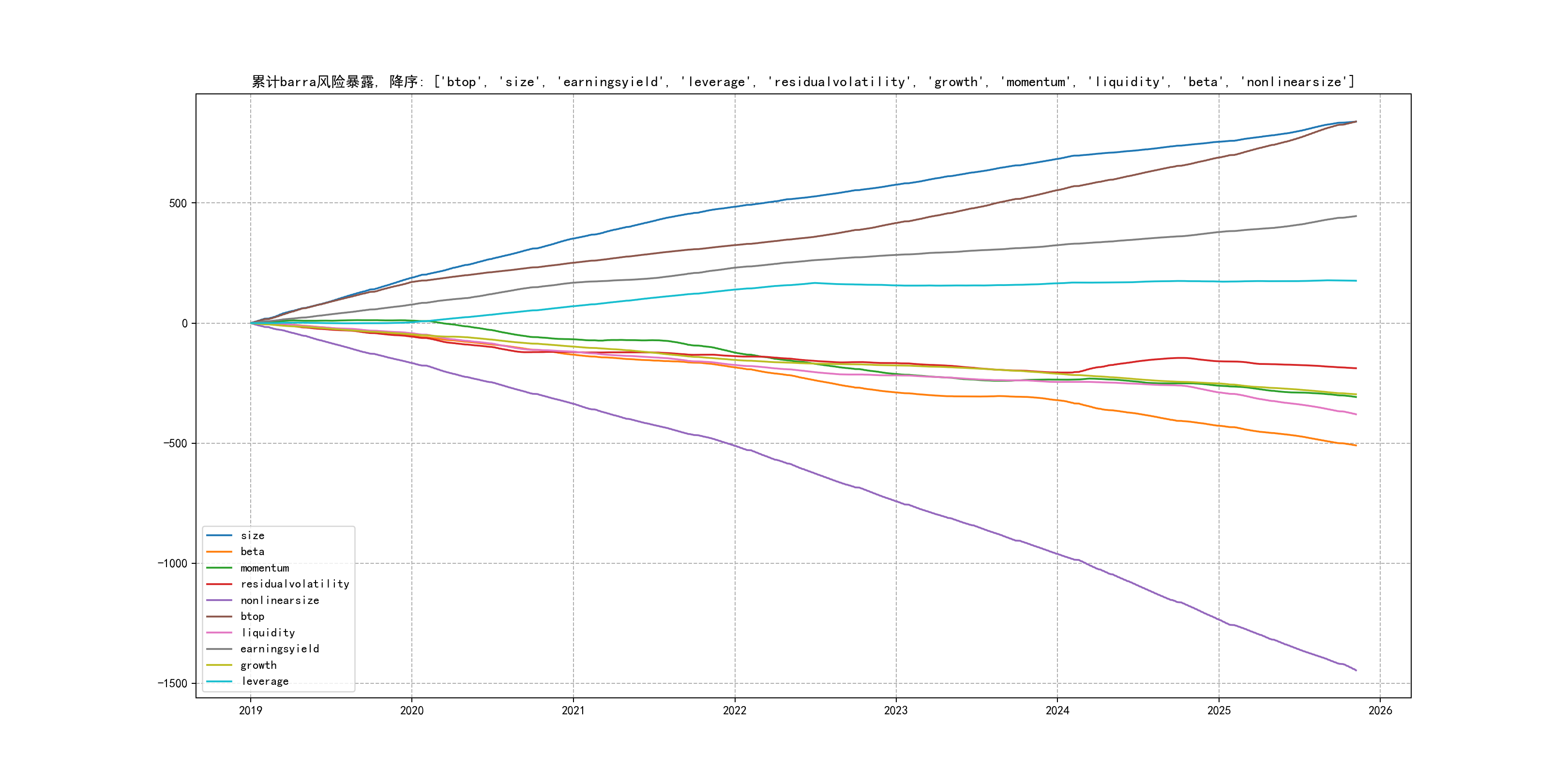Click the 0 y-axis tick label
Screen dimensions: 1568x784
184,323
